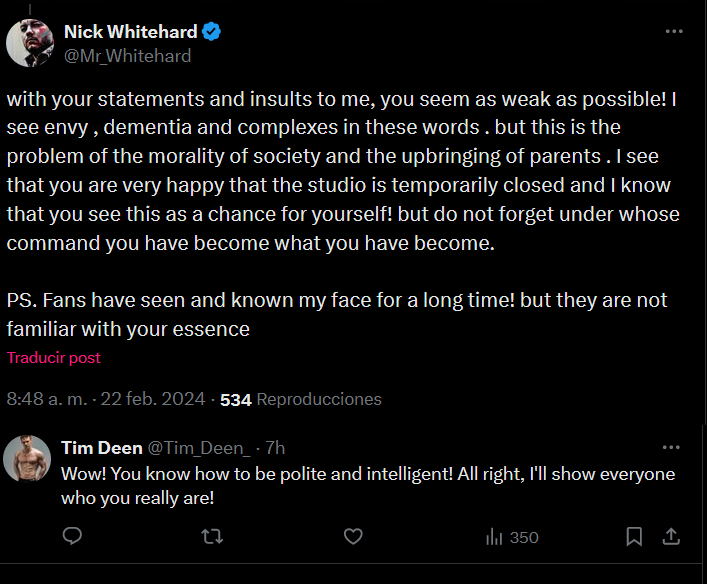Click the Traducir post link
707x584 pixels.
click(x=54, y=358)
